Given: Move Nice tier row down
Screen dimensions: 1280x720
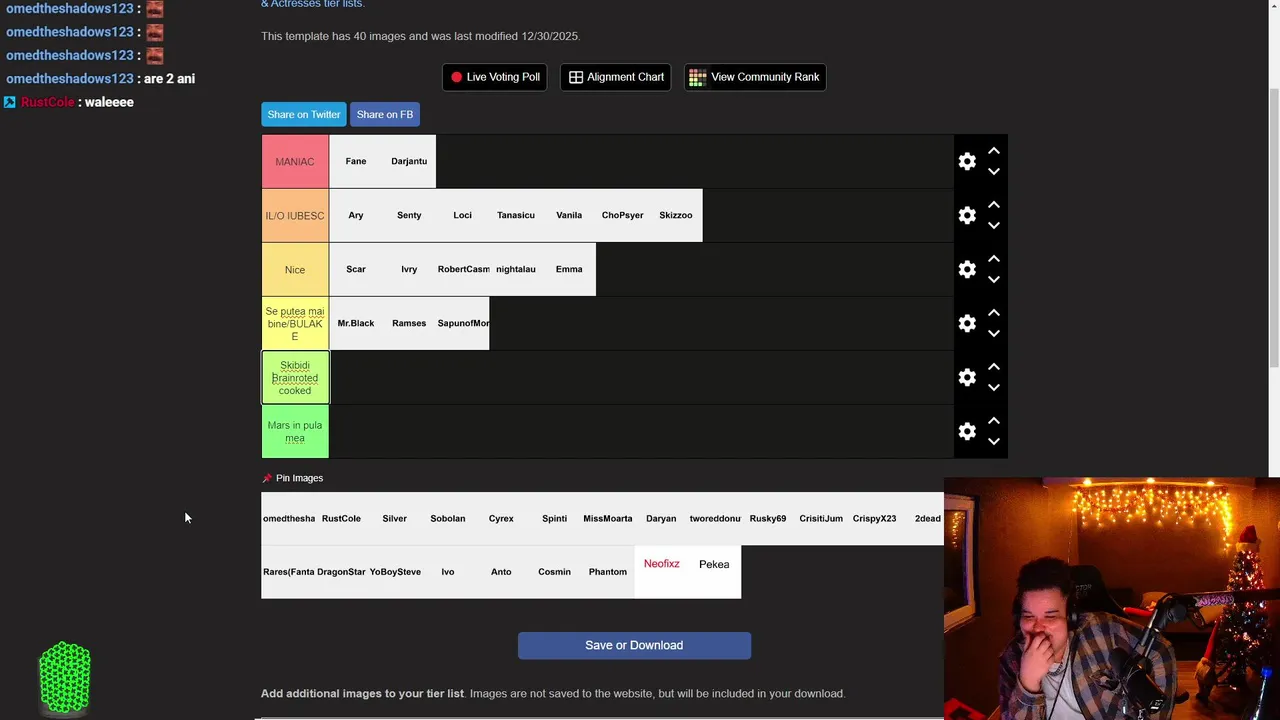Looking at the screenshot, I should (994, 280).
